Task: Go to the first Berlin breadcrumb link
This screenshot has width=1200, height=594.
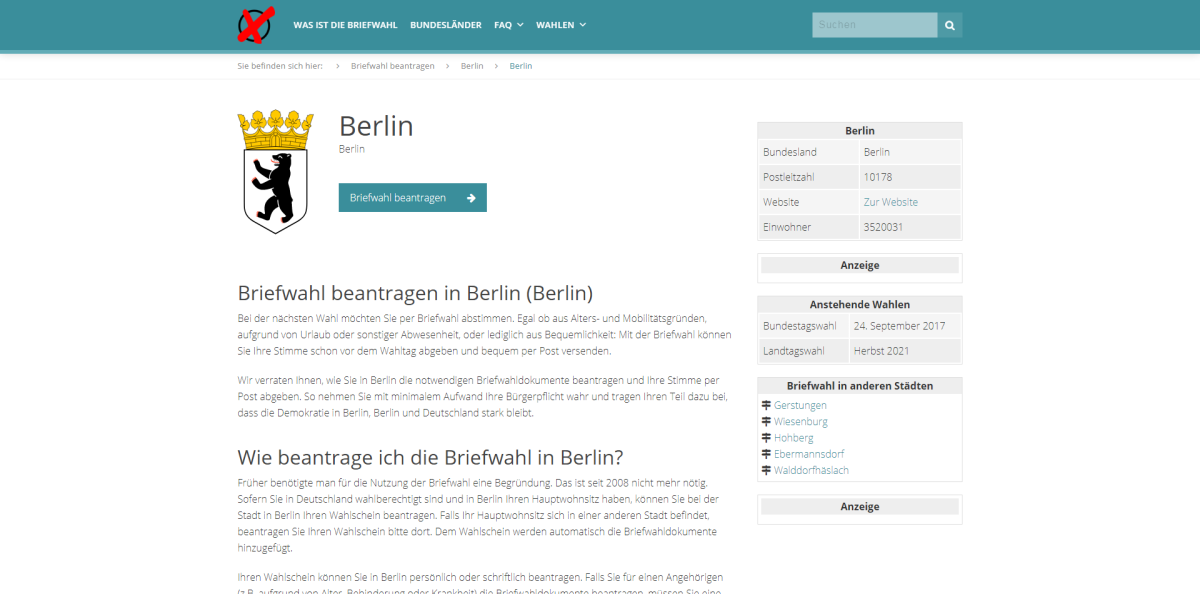Action: (x=472, y=66)
